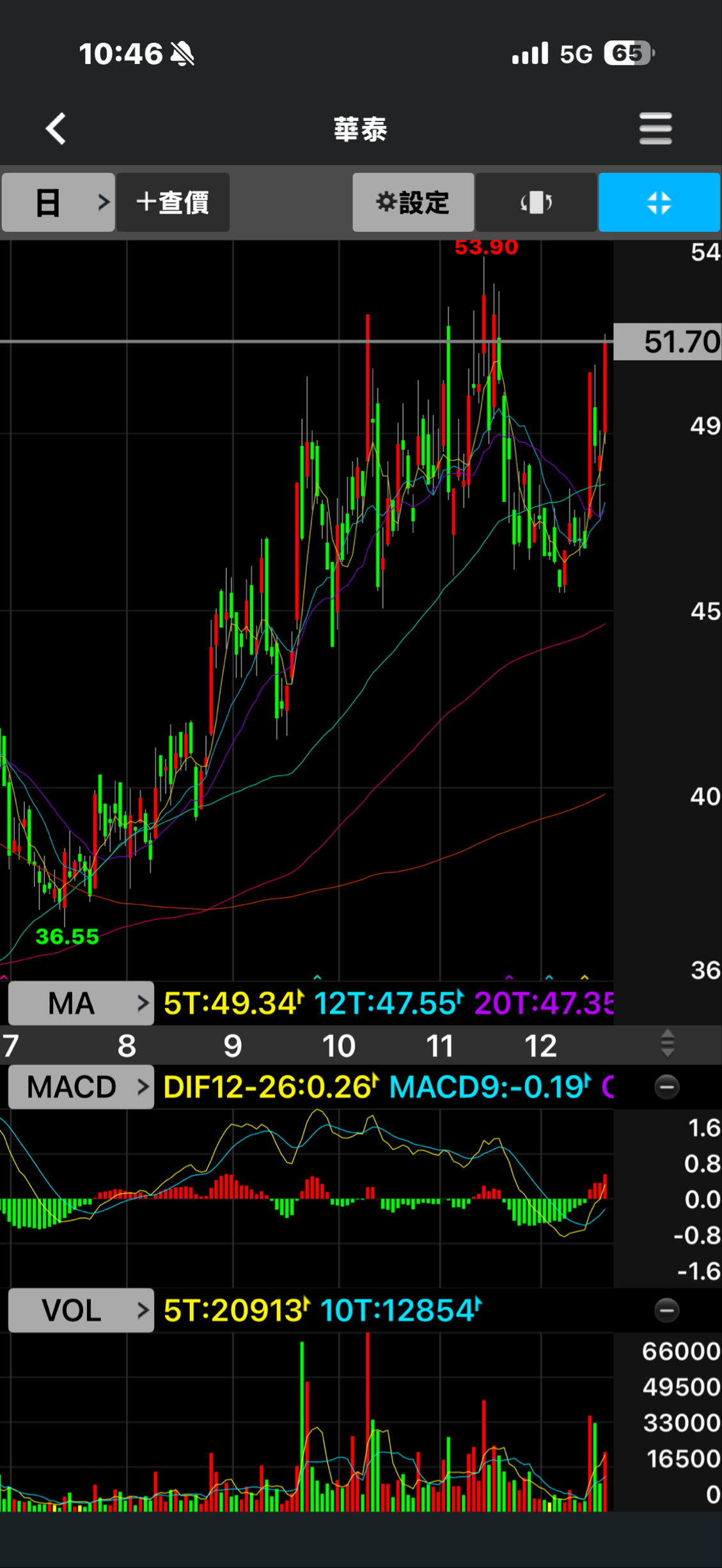Image resolution: width=722 pixels, height=1568 pixels.
Task: Tap month 10 on the date axis
Action: click(338, 1046)
